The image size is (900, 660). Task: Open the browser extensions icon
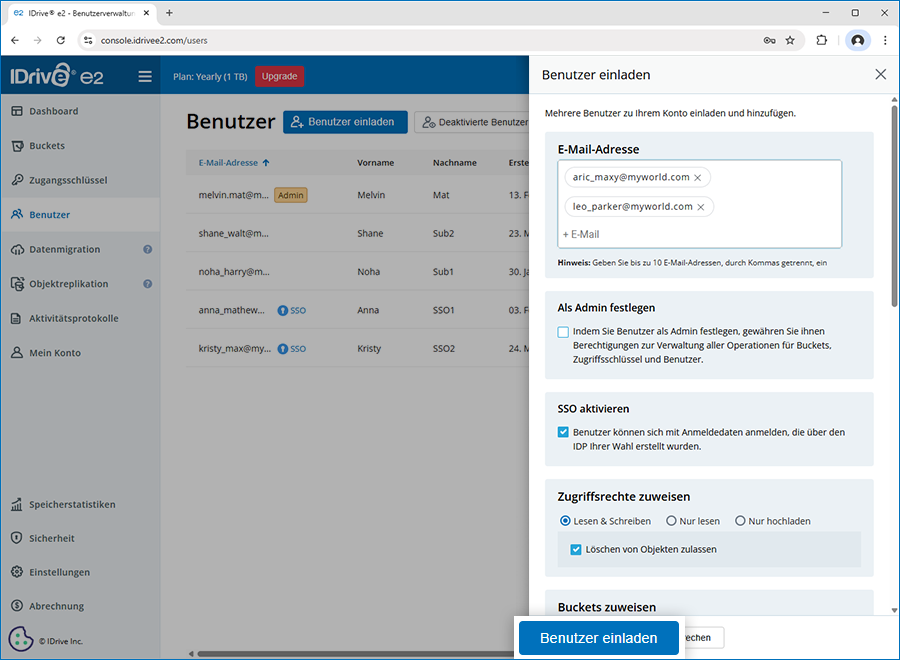coord(822,40)
